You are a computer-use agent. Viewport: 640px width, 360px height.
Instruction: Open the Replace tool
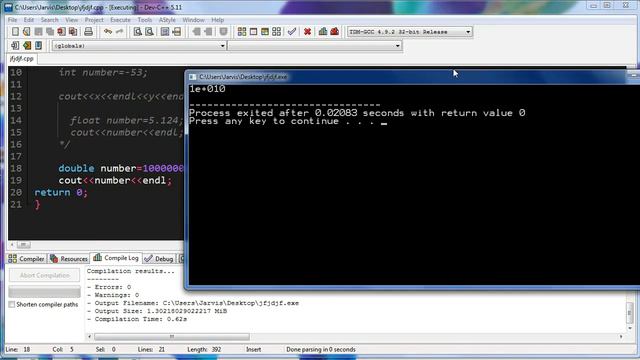[149, 32]
